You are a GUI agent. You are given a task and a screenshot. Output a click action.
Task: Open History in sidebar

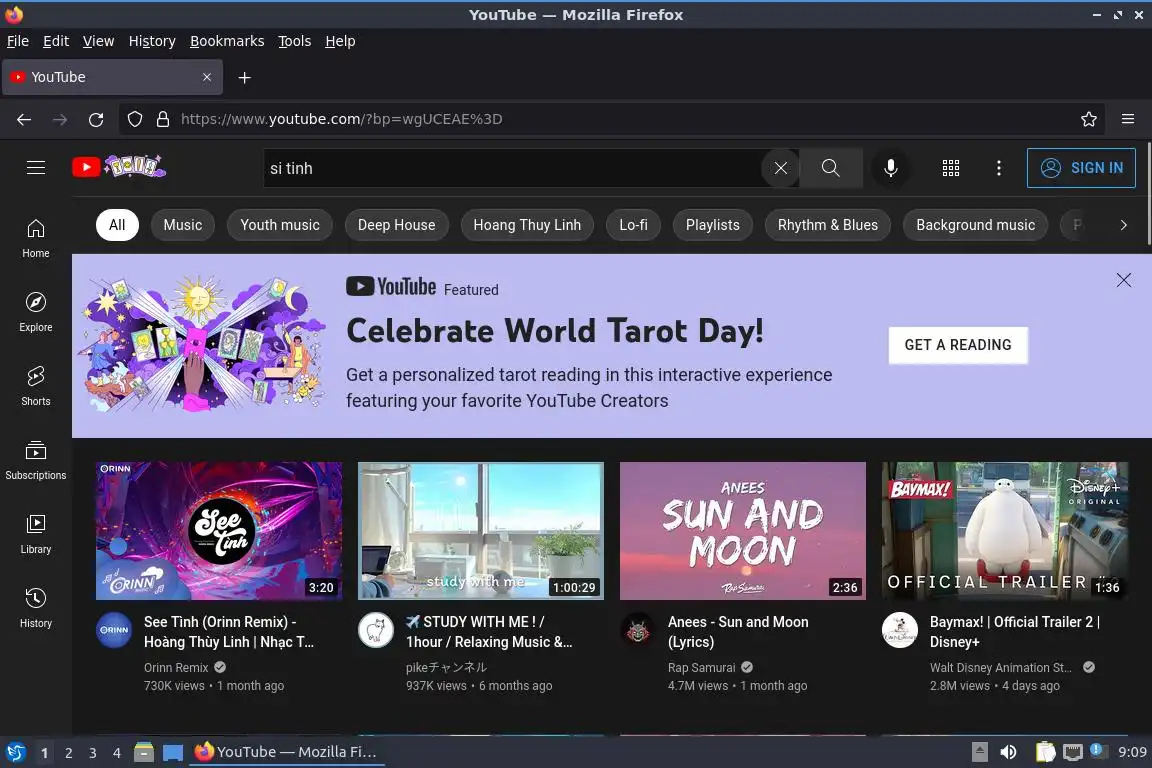click(x=35, y=609)
